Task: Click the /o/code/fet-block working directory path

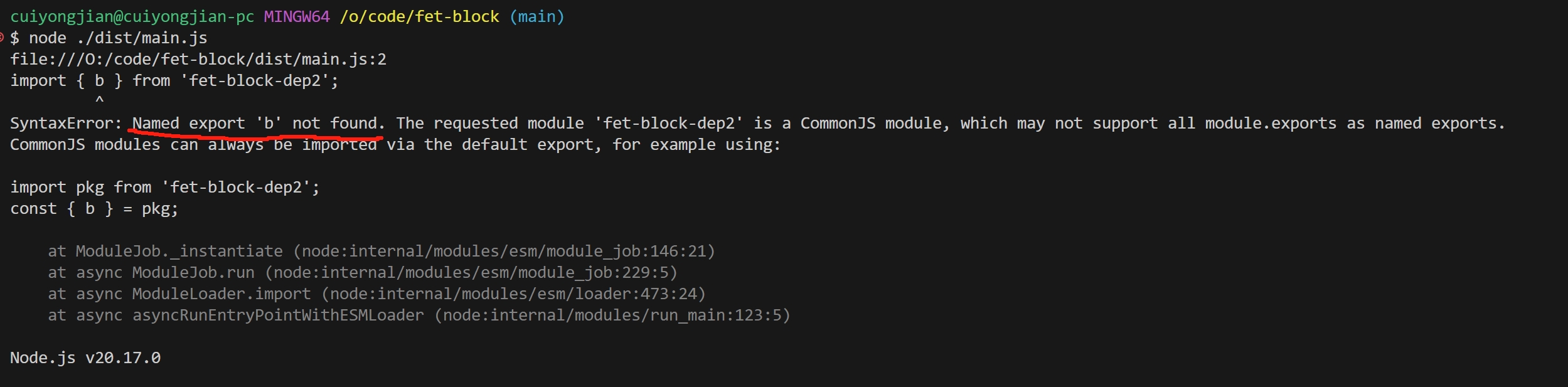Action: click(419, 17)
